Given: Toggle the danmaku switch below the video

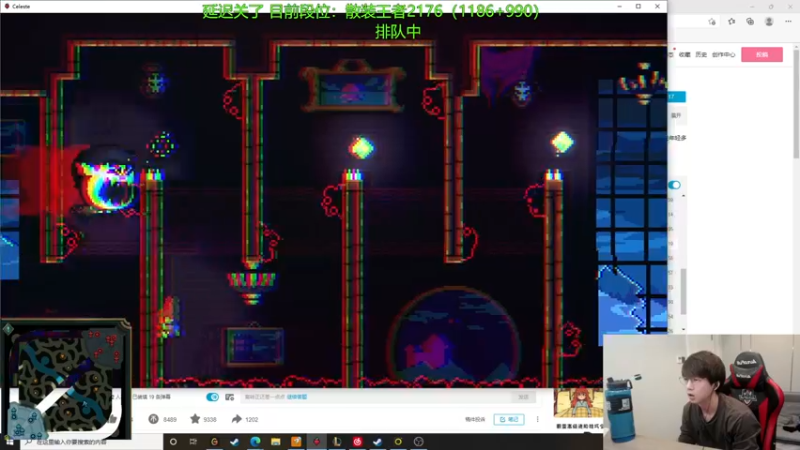Looking at the screenshot, I should click(x=212, y=397).
